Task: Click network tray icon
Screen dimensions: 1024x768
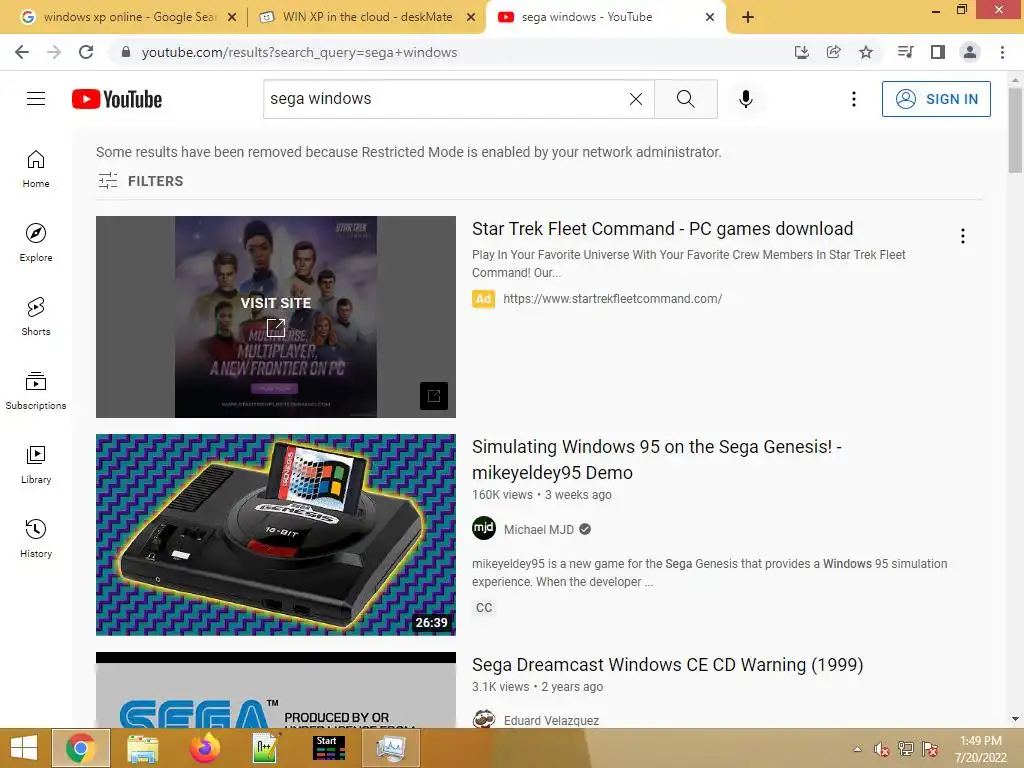Action: 906,749
